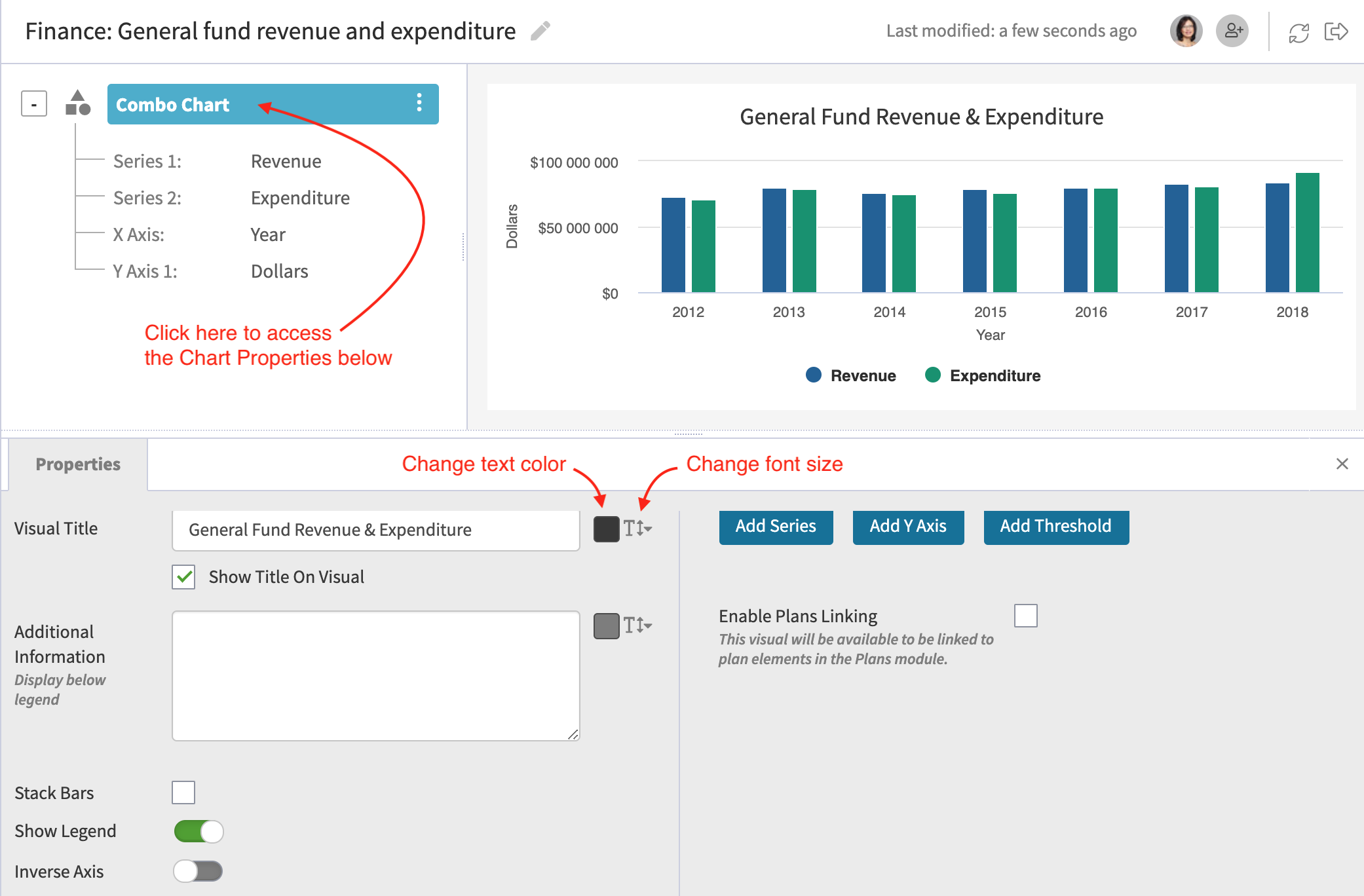
Task: Open the Combo Chart kebab menu
Action: pyautogui.click(x=419, y=103)
